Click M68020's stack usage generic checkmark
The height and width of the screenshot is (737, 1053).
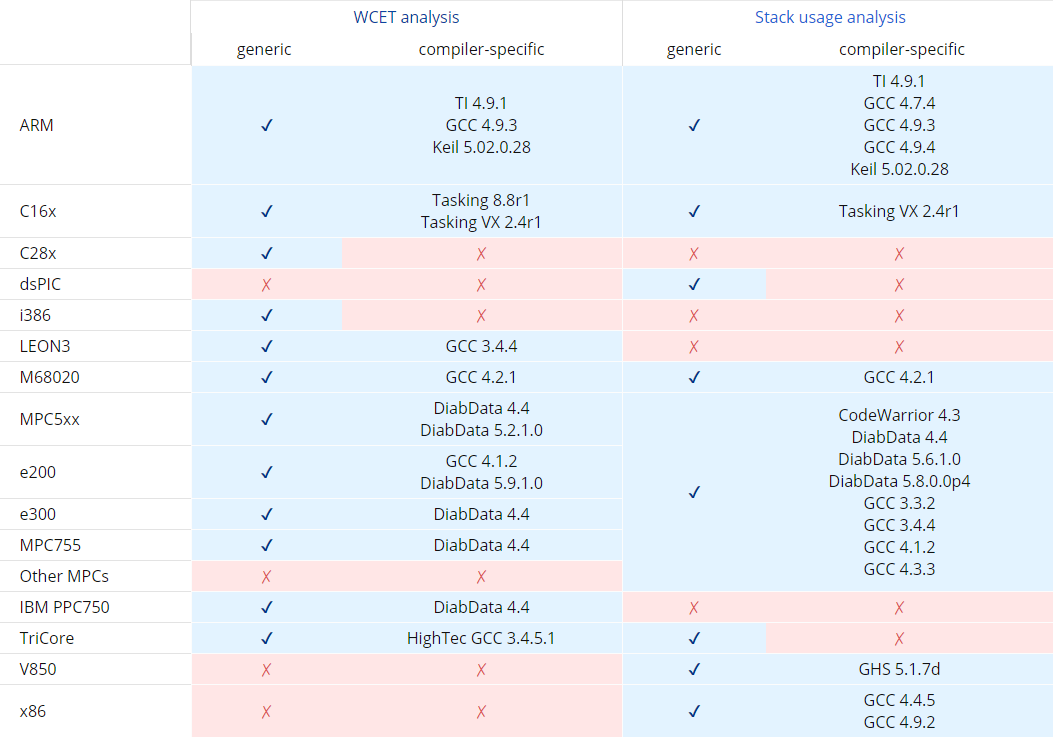pyautogui.click(x=694, y=378)
